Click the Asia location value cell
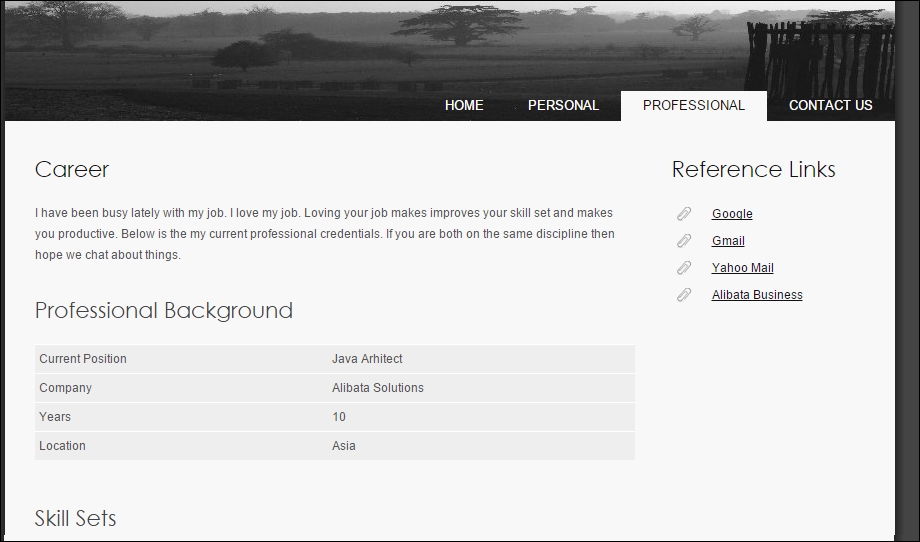920x542 pixels. [x=344, y=446]
